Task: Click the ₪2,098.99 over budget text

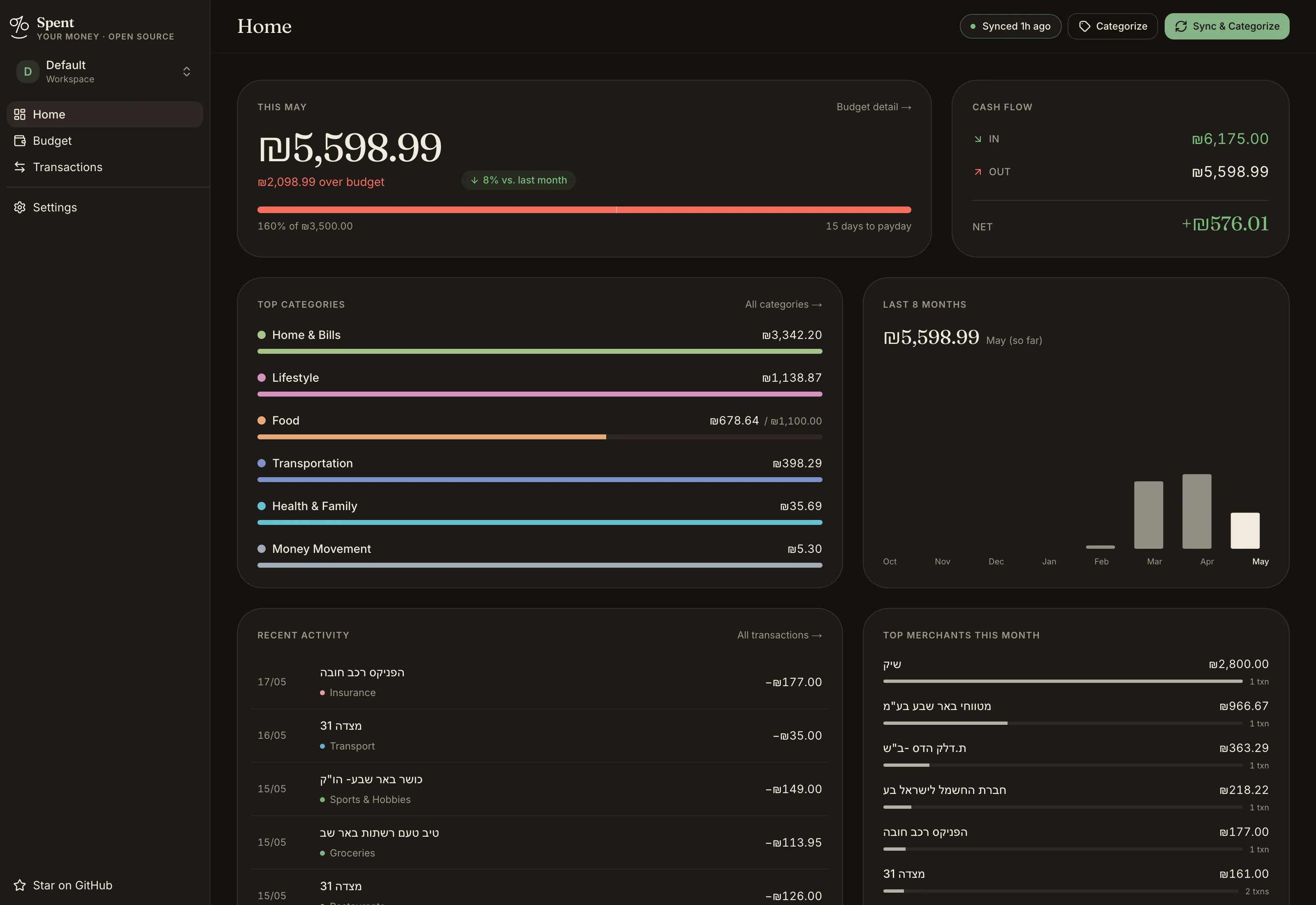Action: click(321, 182)
